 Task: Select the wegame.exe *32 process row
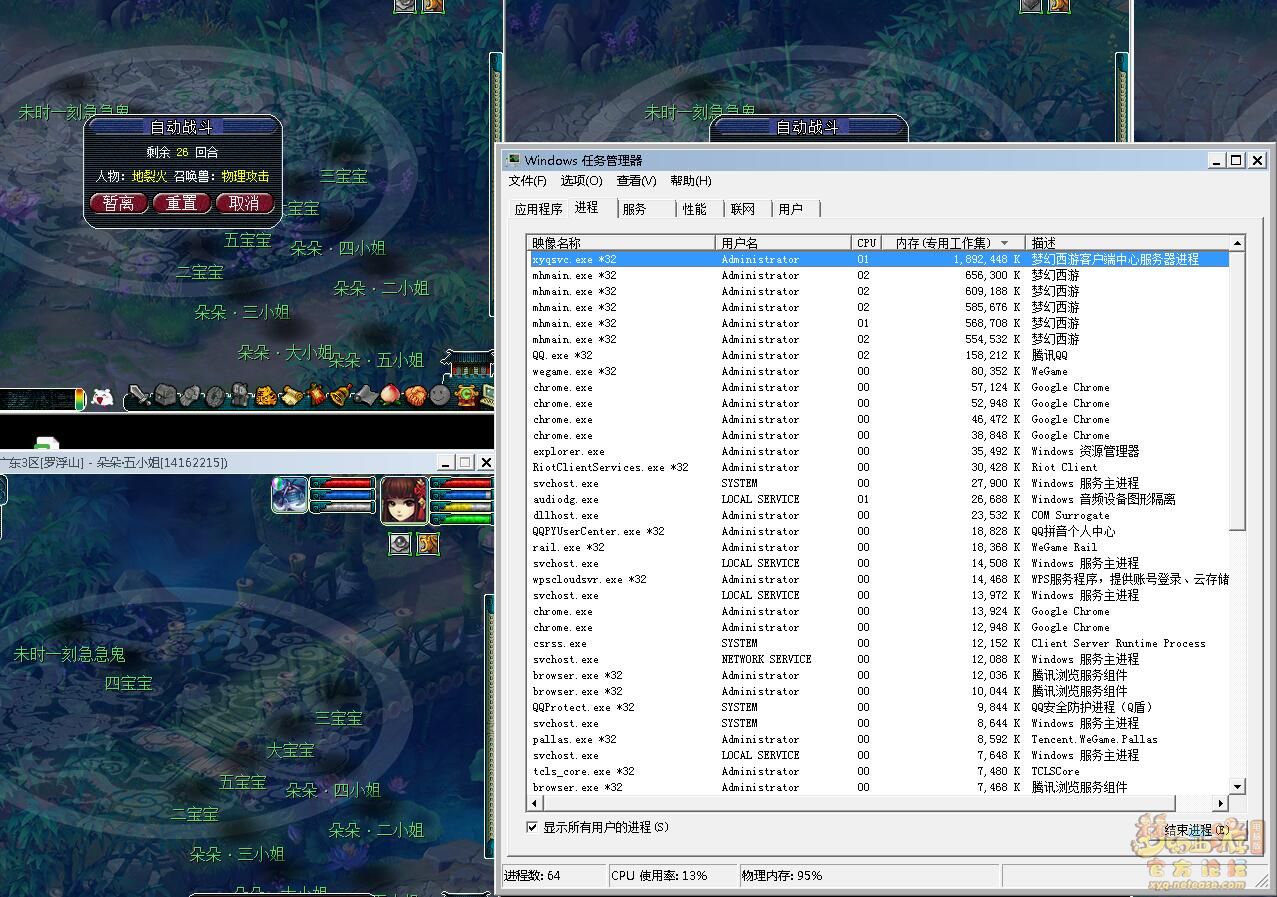point(879,371)
